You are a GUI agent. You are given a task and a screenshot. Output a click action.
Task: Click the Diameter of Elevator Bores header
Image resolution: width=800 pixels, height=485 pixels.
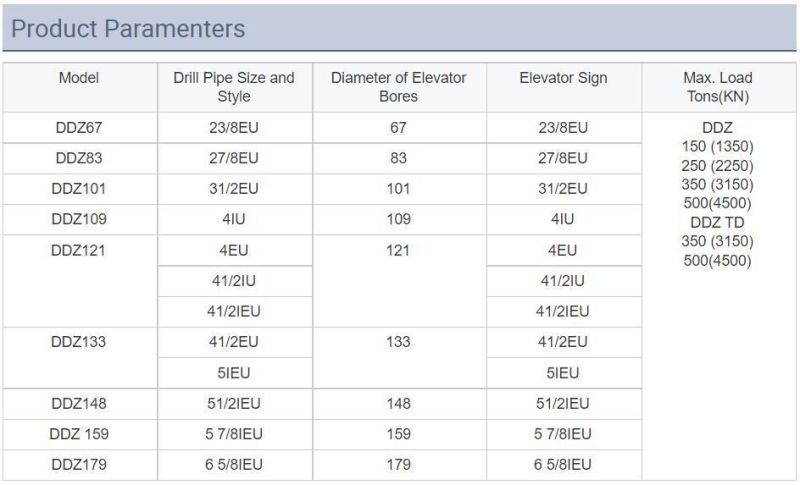point(398,87)
